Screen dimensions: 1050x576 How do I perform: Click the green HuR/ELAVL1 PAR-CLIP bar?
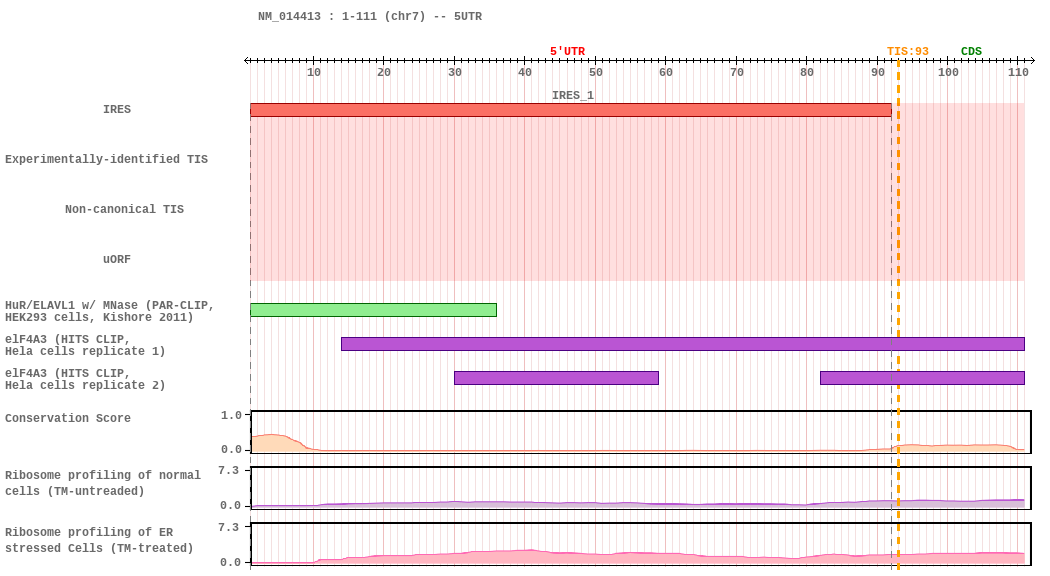(x=373, y=310)
